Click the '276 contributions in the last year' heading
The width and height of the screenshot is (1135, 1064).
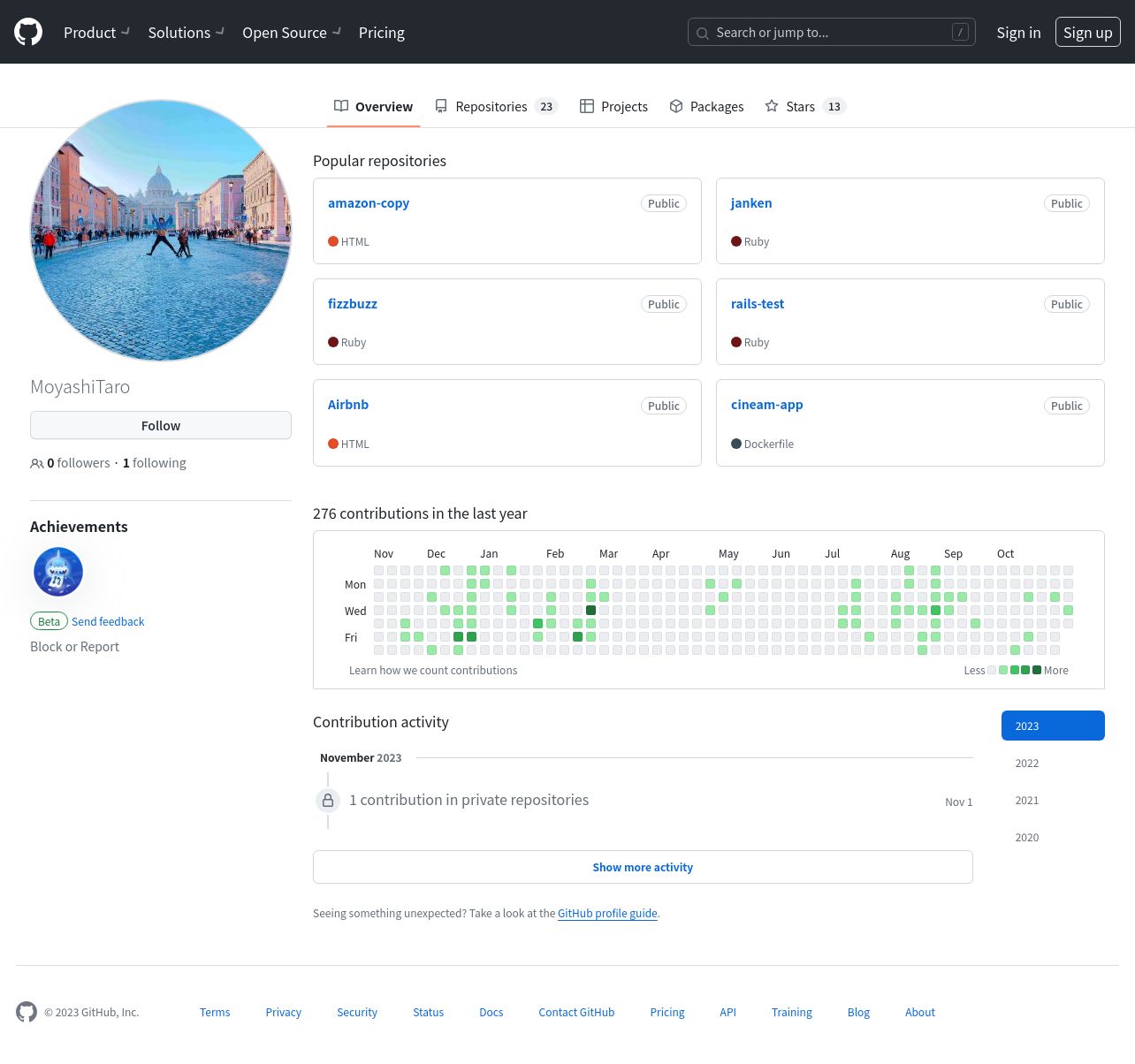tap(420, 513)
